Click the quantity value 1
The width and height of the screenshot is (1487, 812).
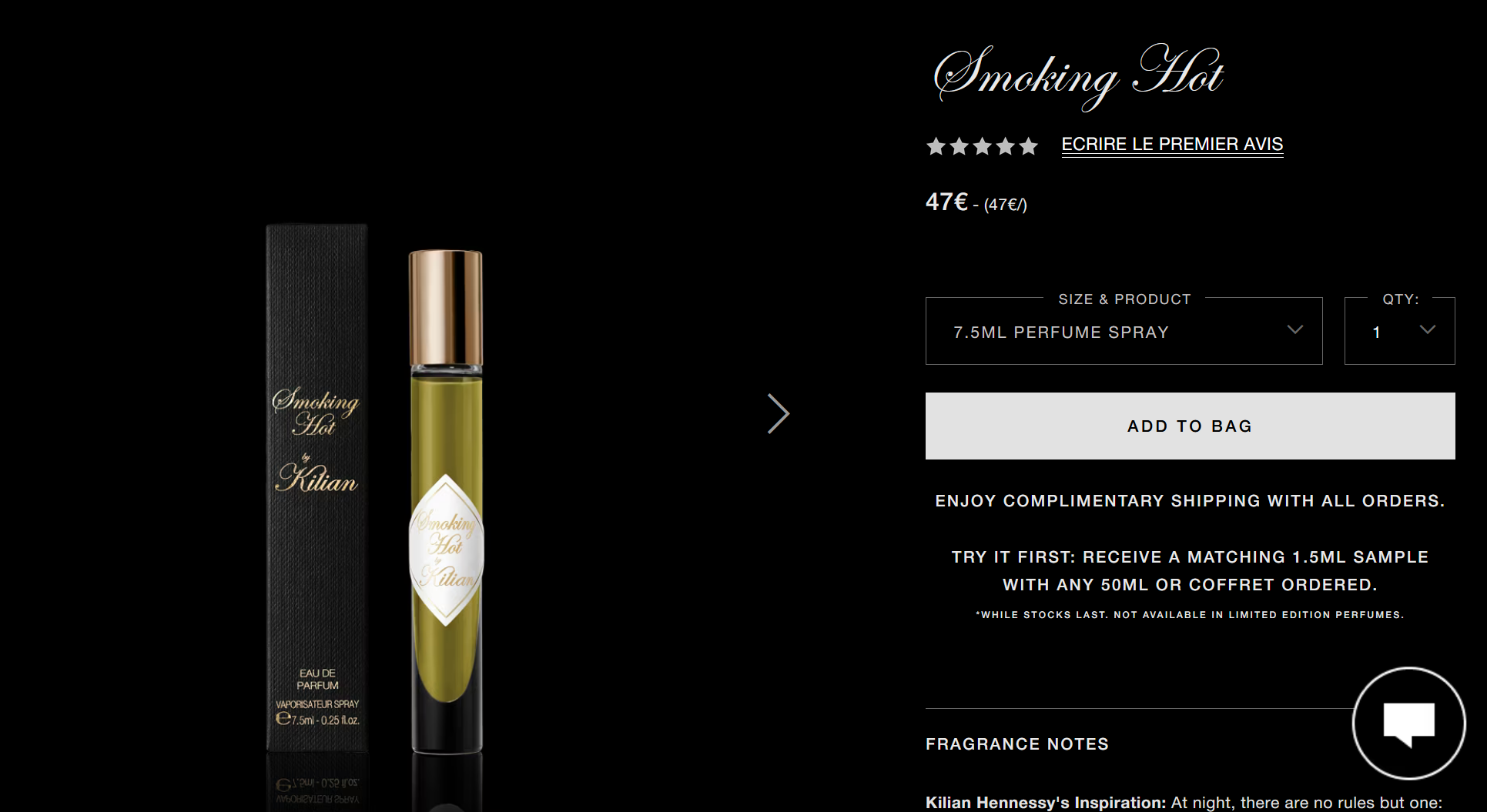[x=1376, y=332]
